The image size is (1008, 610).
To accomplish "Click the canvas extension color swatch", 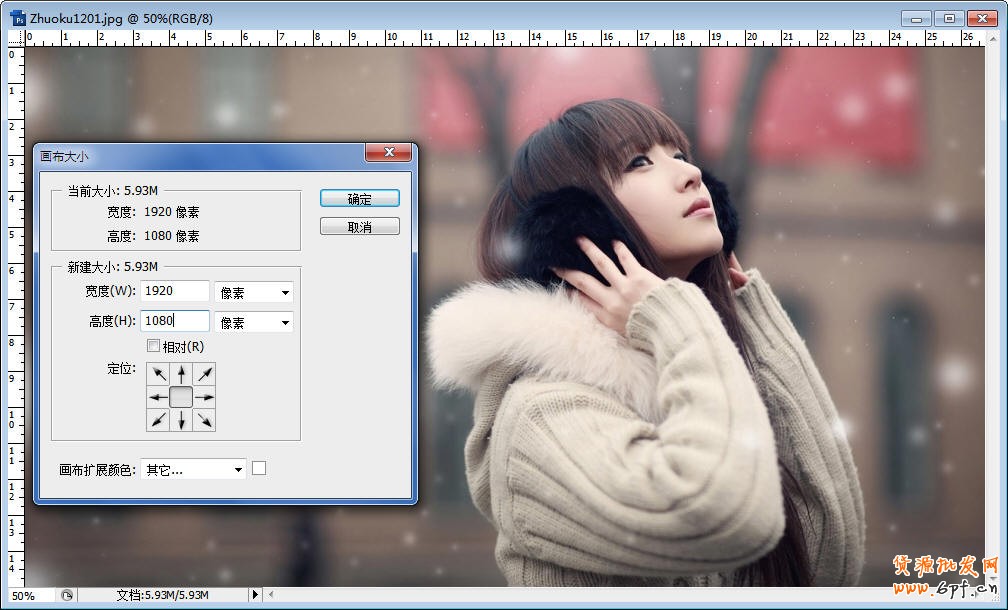I will click(x=259, y=469).
